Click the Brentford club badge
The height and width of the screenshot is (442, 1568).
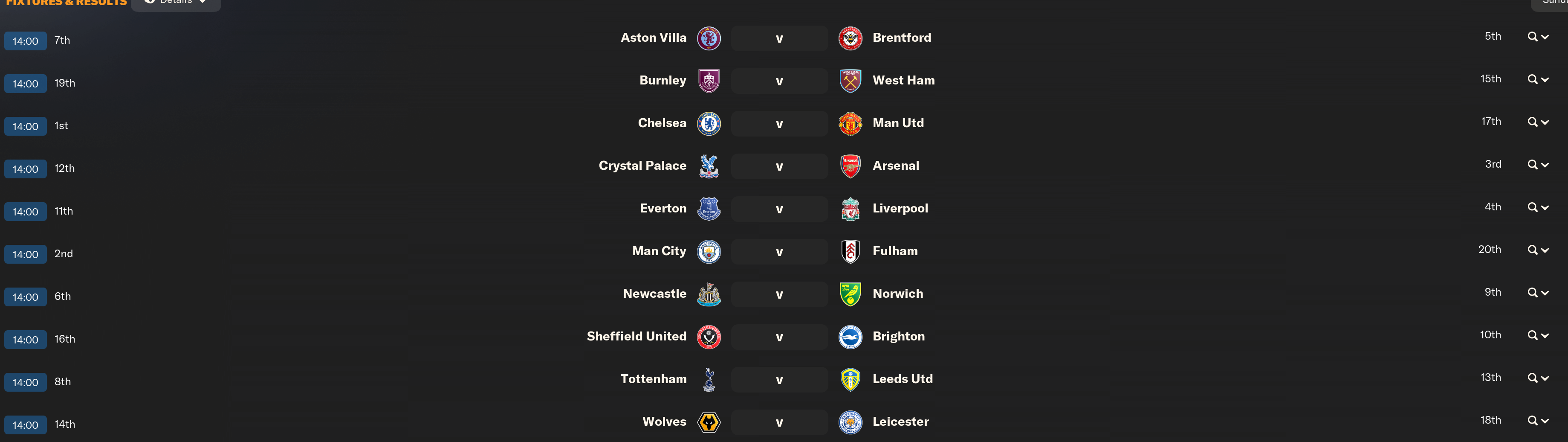click(851, 38)
